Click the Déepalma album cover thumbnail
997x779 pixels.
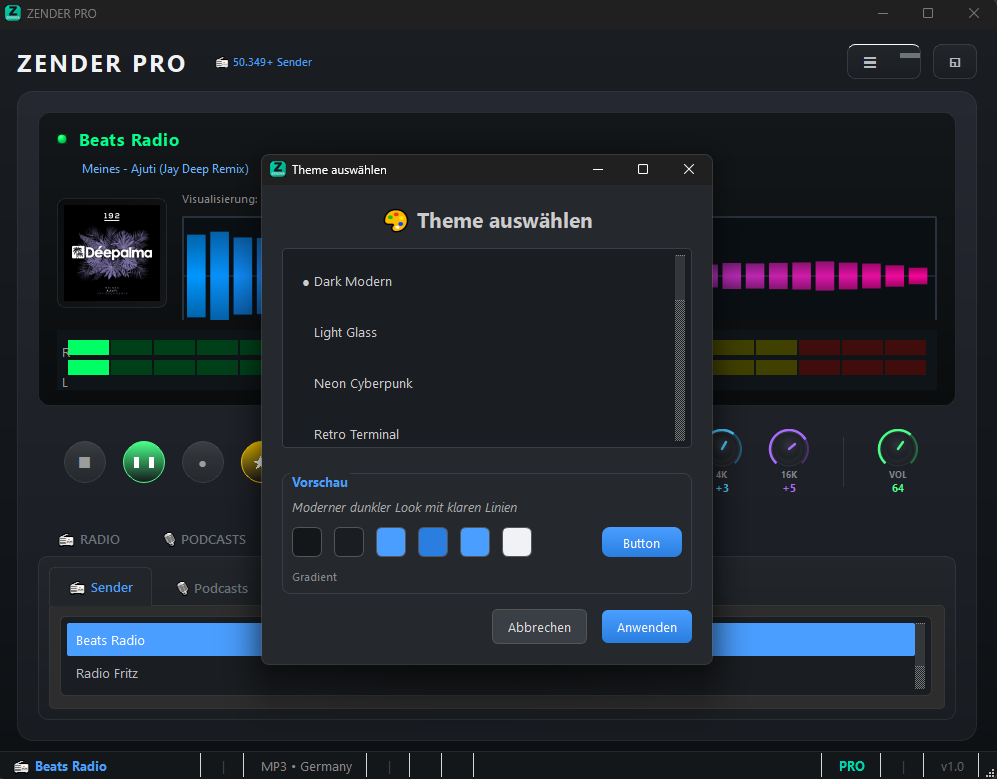pyautogui.click(x=112, y=252)
